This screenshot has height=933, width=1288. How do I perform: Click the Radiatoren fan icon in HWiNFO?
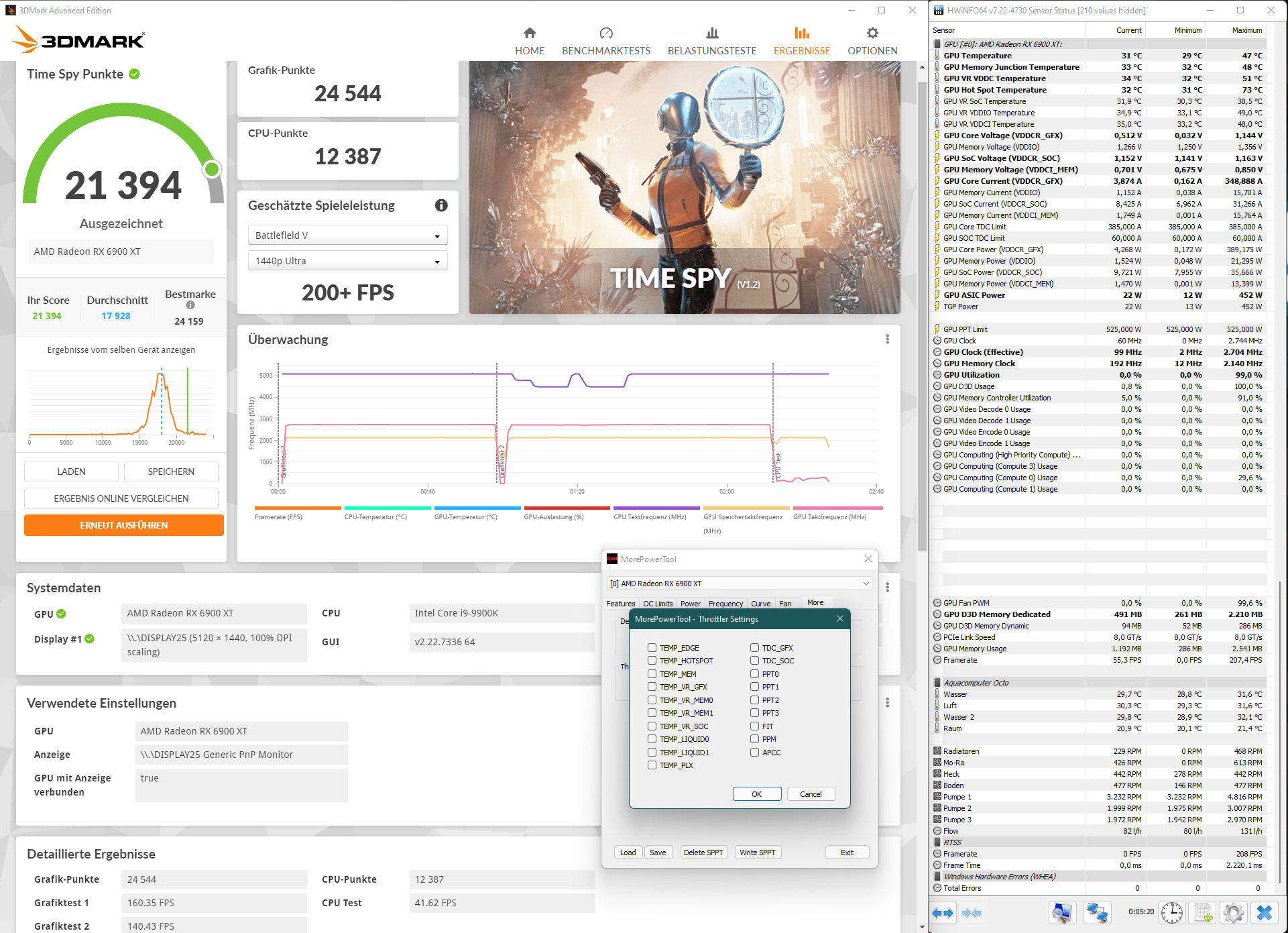(x=937, y=751)
